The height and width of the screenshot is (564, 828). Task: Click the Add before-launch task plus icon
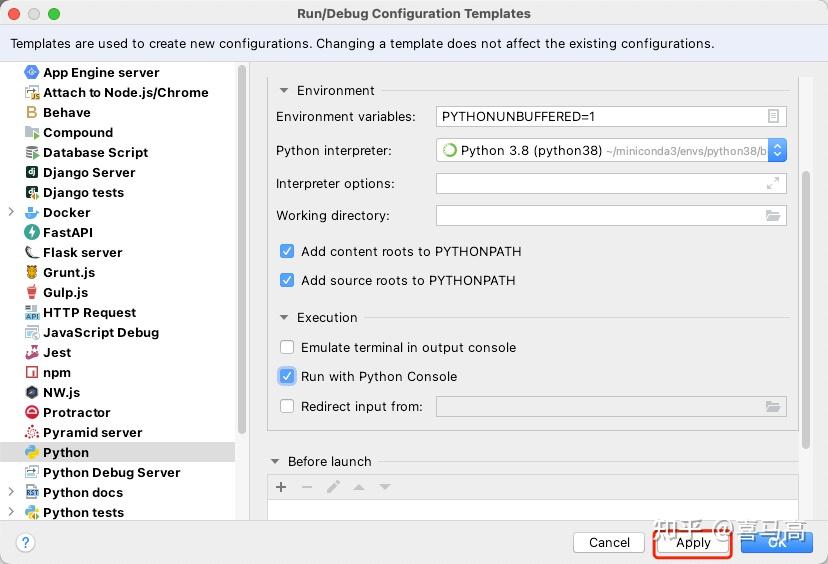281,487
